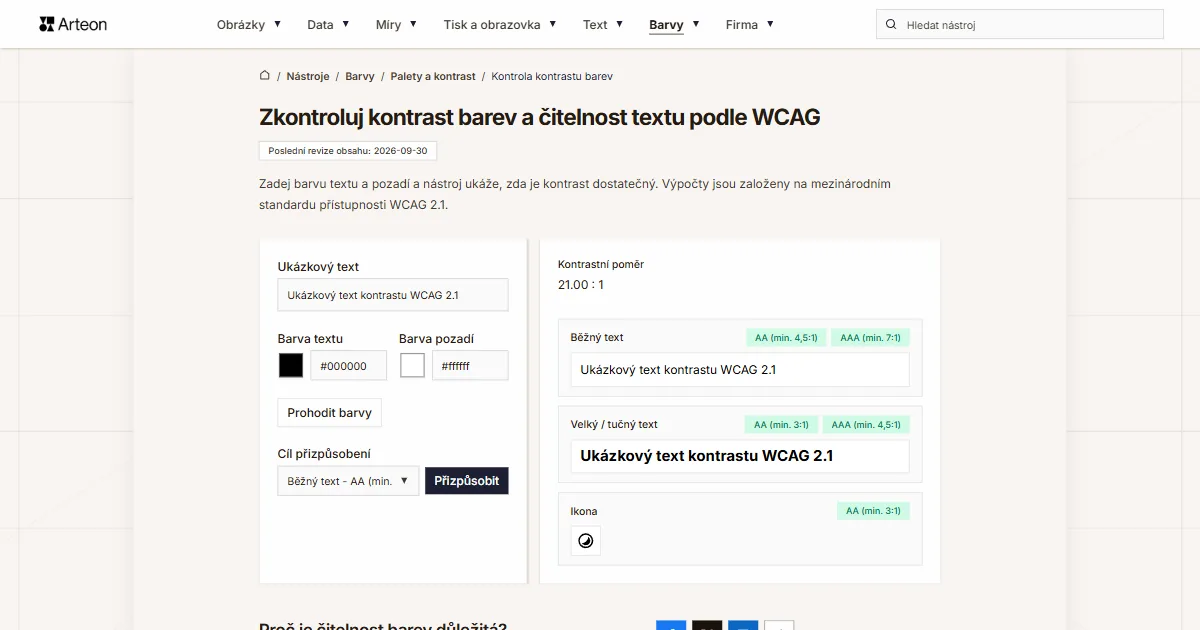Open the Obrázky menu
This screenshot has width=1200, height=630.
coord(249,24)
